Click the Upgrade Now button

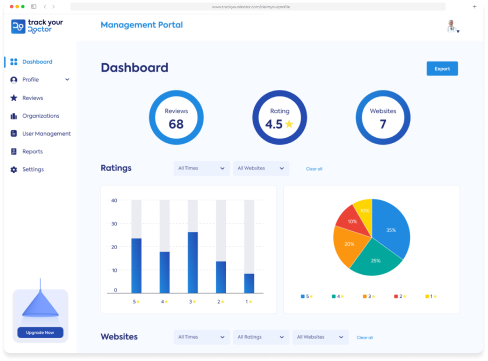pyautogui.click(x=40, y=333)
